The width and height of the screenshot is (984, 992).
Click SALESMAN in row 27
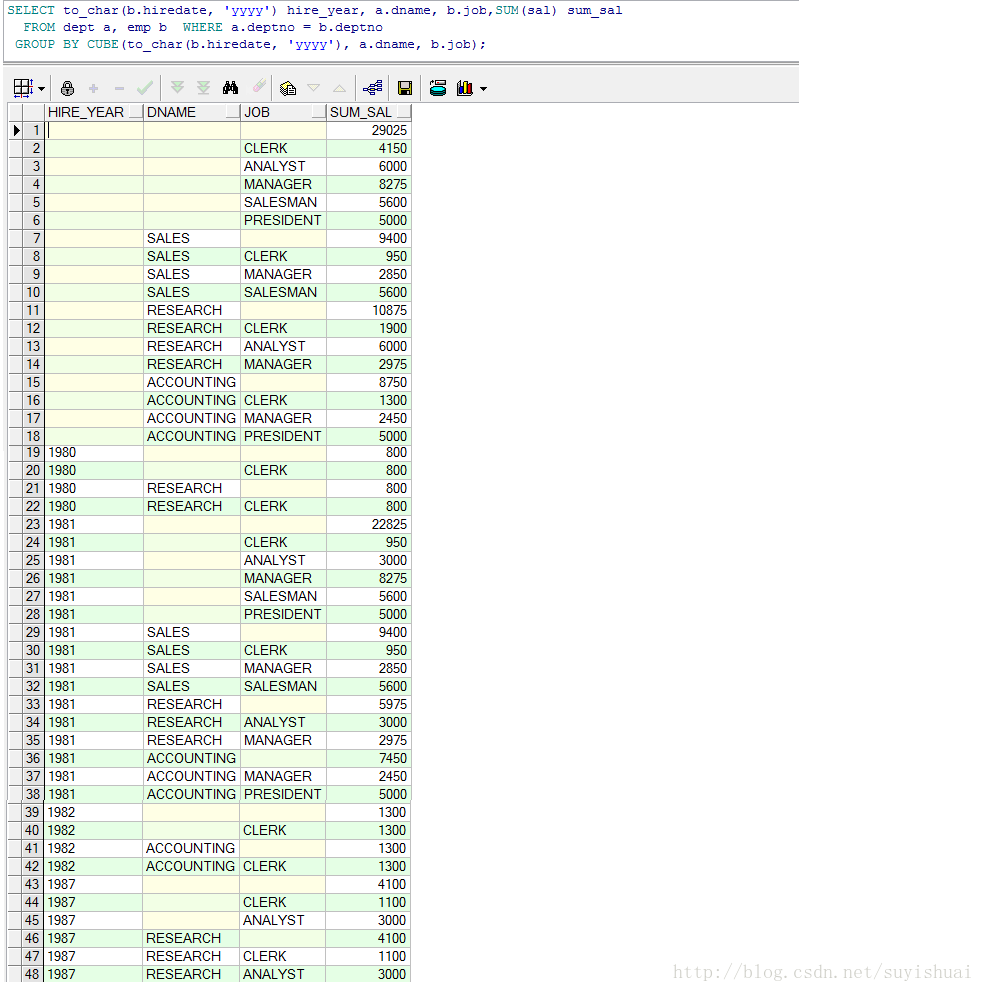pos(283,596)
